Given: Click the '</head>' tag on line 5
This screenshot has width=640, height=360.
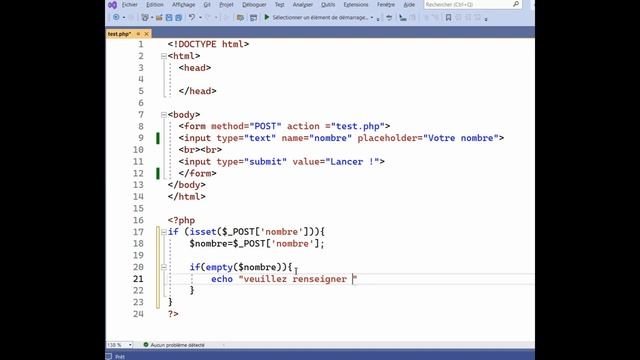Looking at the screenshot, I should click(198, 91).
